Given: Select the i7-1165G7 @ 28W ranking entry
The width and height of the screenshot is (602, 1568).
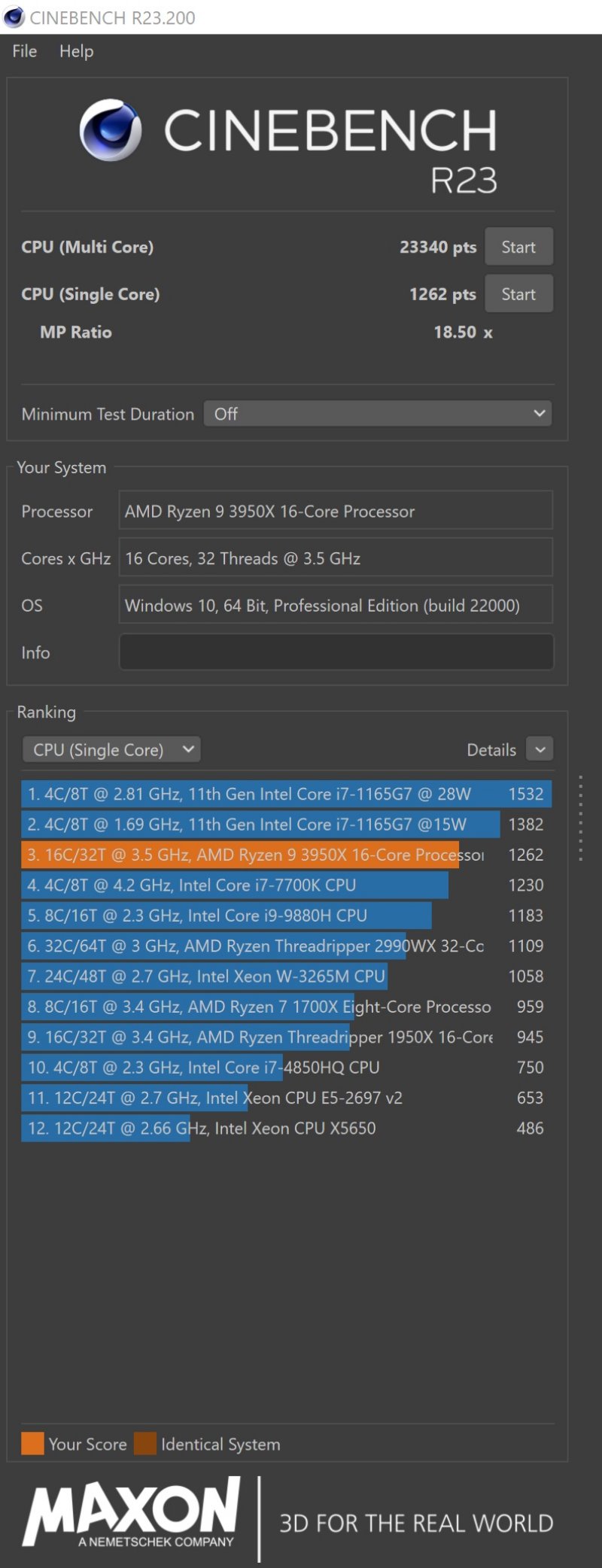Looking at the screenshot, I should point(287,794).
